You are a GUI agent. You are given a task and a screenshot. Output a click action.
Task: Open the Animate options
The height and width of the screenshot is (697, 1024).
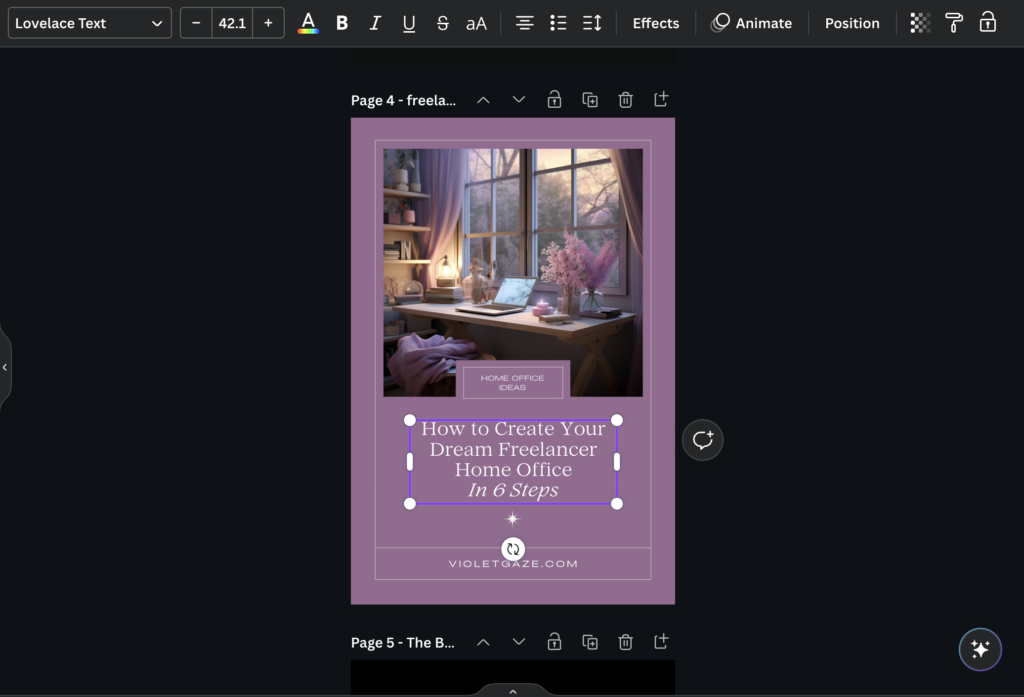(x=751, y=23)
